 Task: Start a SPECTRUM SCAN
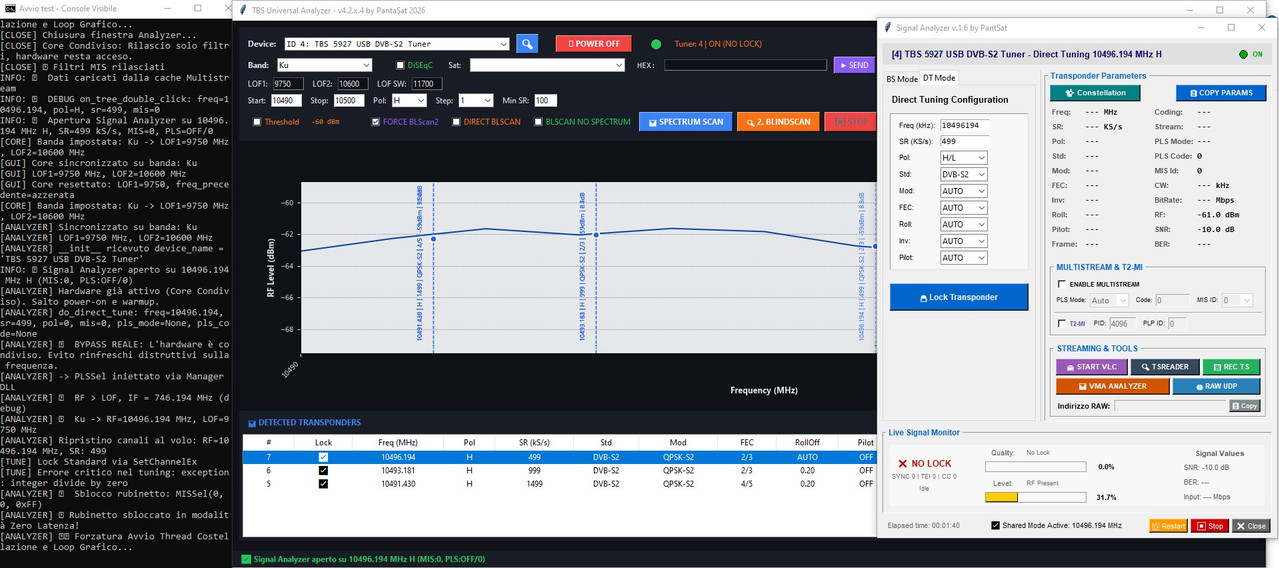coord(685,122)
